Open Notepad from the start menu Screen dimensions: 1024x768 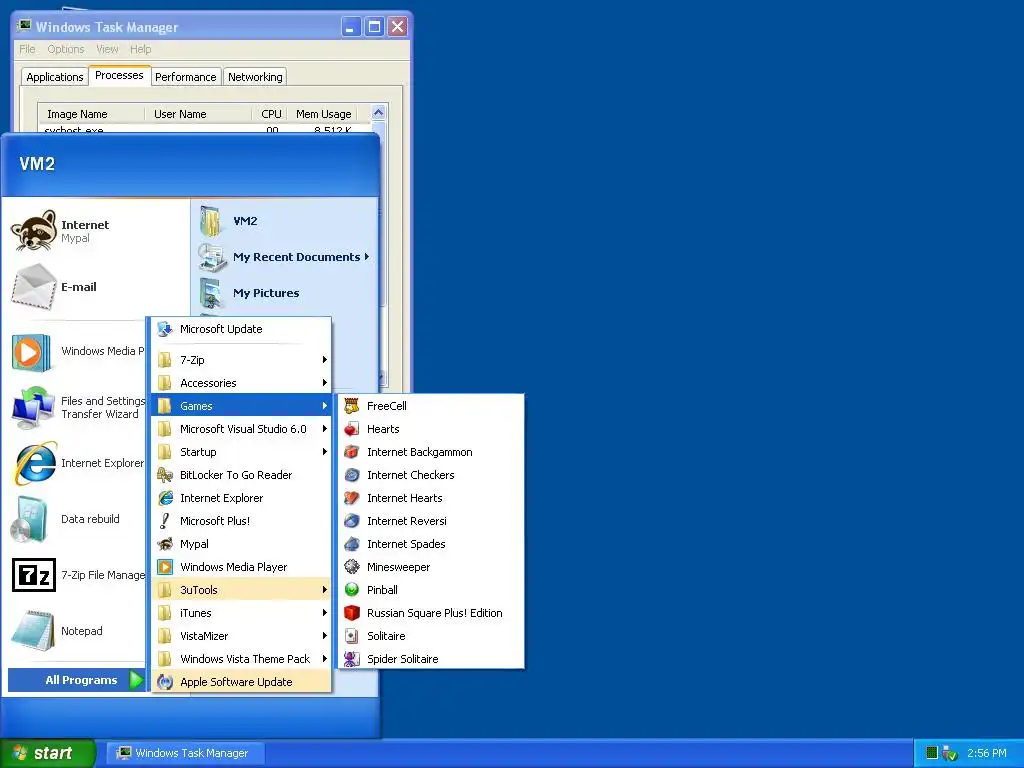tap(78, 631)
